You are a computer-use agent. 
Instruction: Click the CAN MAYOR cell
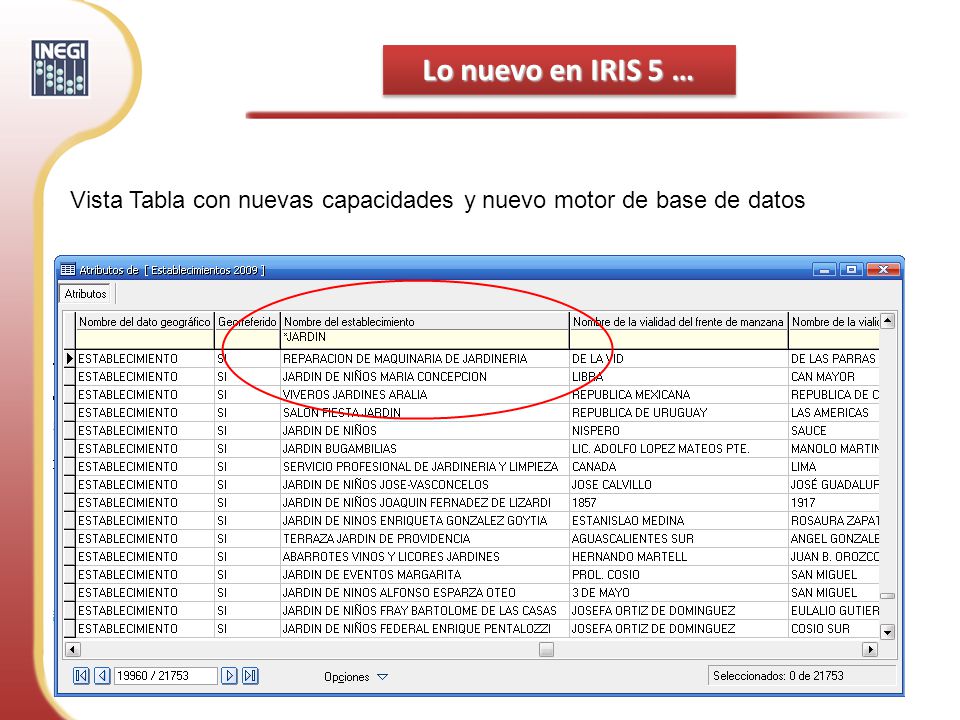tap(834, 377)
